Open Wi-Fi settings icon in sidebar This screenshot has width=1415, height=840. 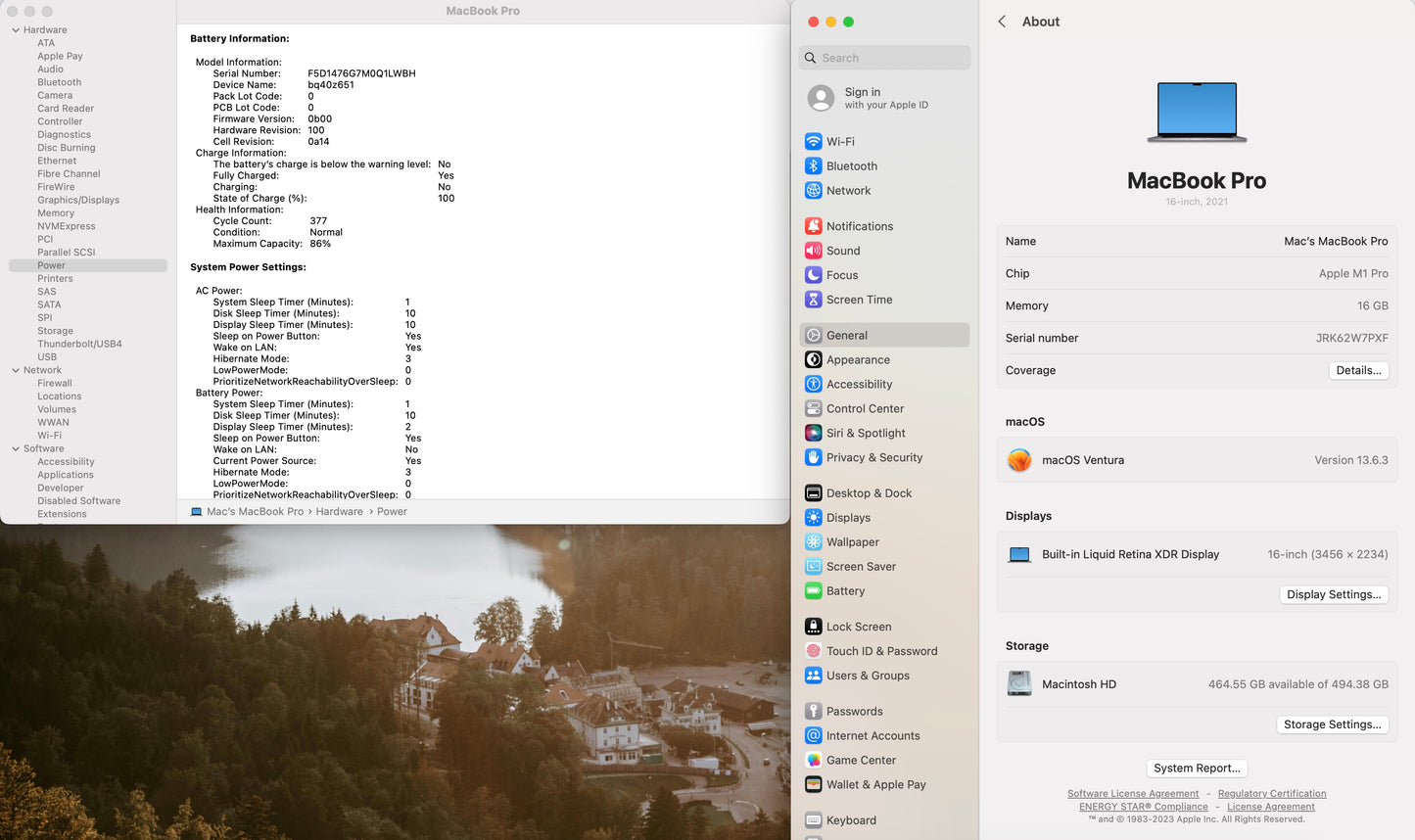[x=813, y=142]
